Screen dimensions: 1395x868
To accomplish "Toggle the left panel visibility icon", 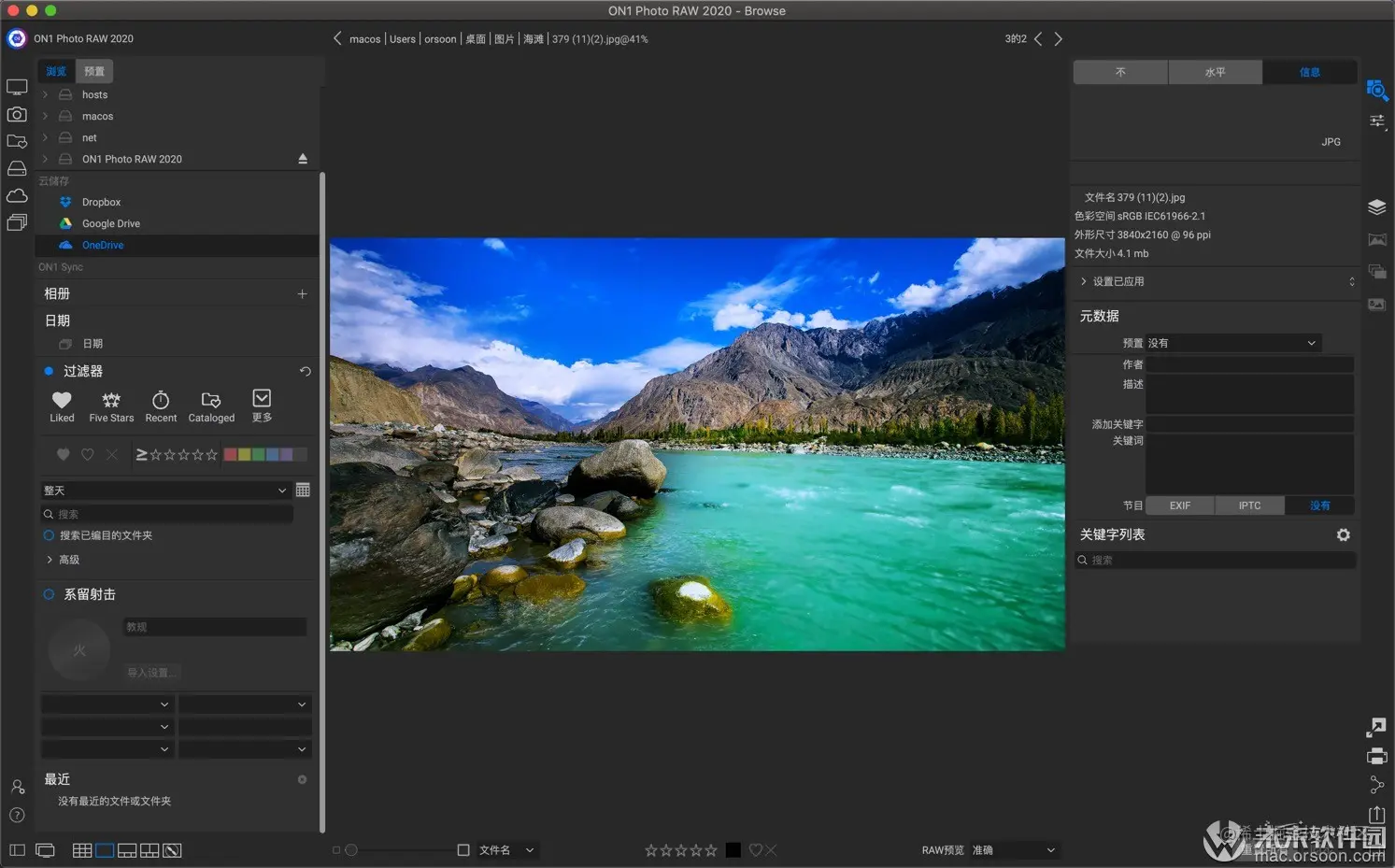I will (17, 850).
